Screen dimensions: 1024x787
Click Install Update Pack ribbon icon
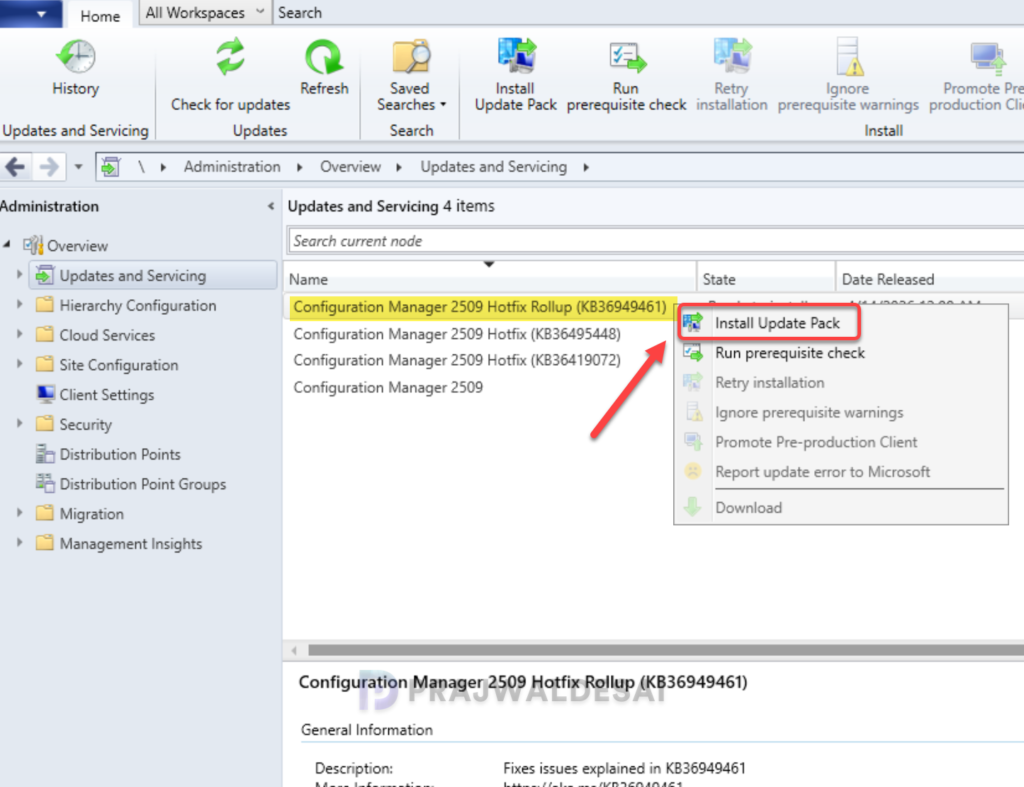515,74
